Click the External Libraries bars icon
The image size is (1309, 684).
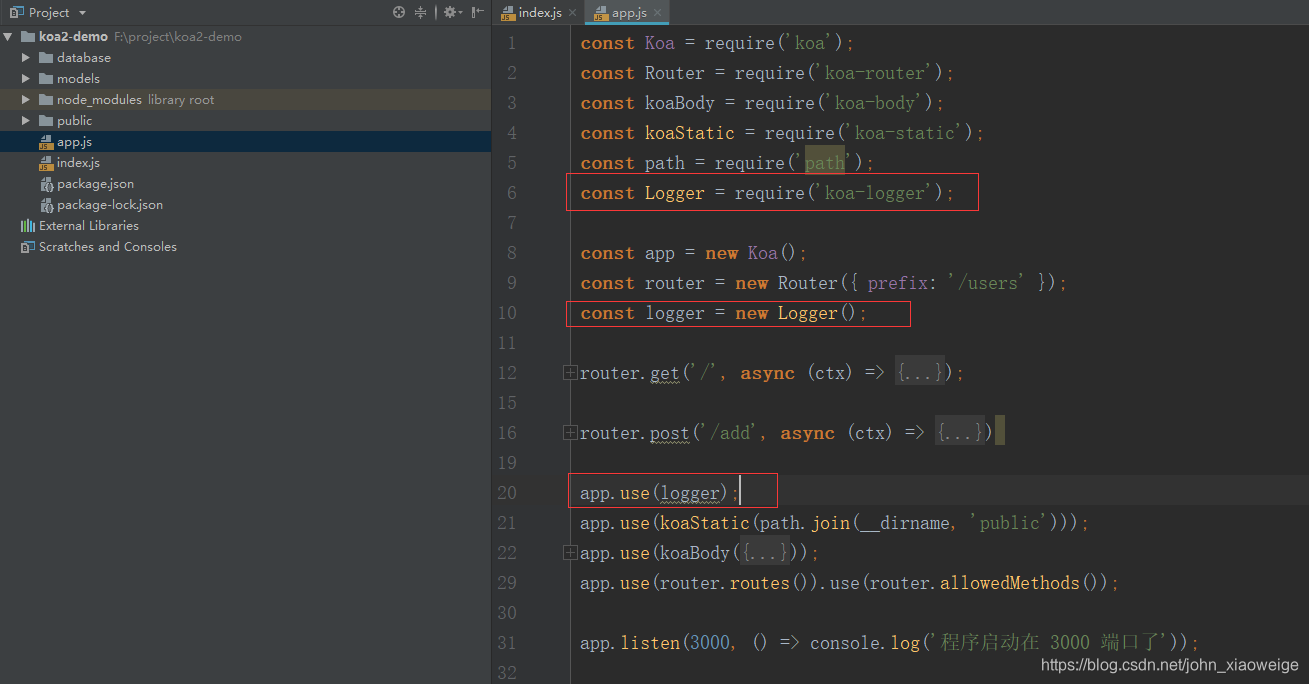tap(28, 226)
